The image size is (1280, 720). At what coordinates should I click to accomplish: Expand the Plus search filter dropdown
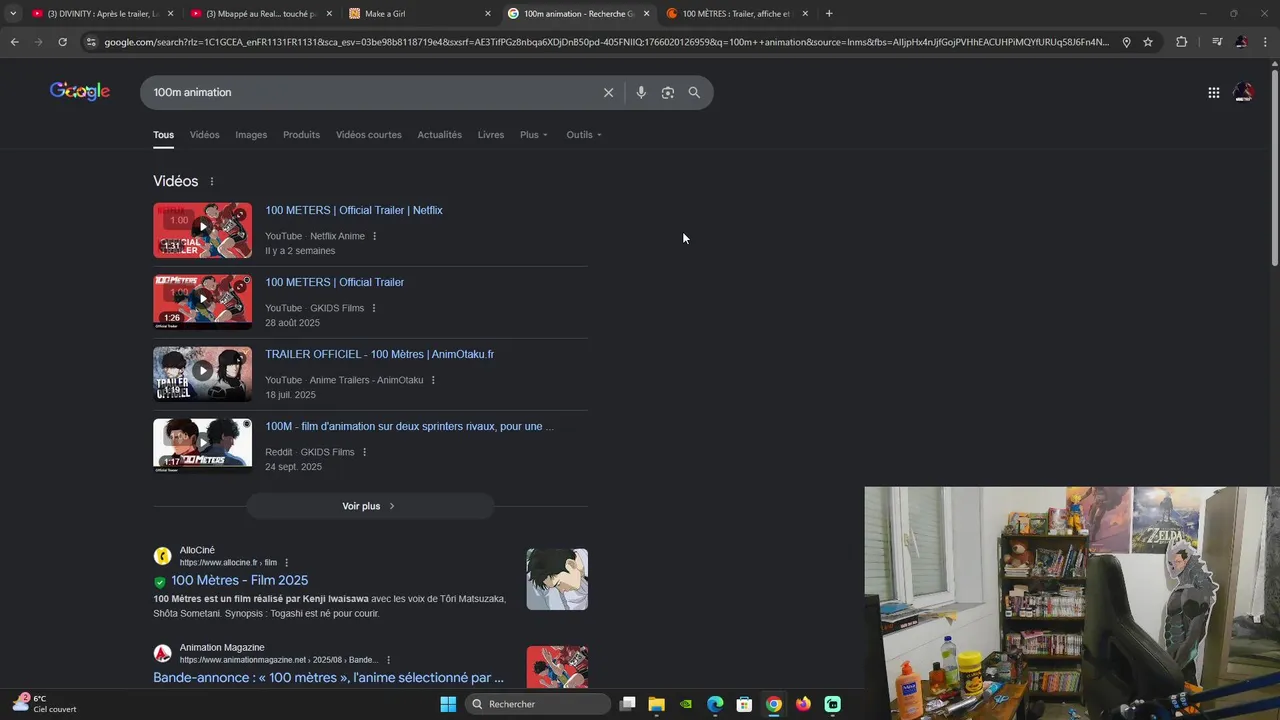click(534, 135)
